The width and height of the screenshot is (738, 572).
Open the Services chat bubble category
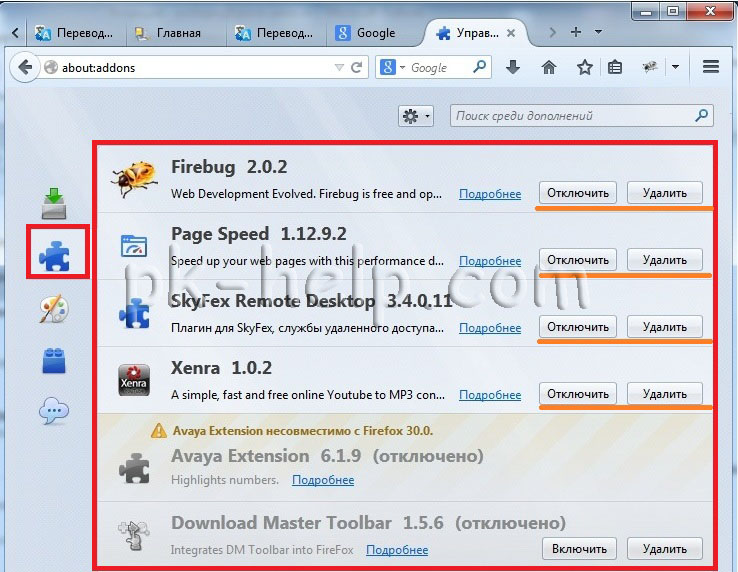54,411
